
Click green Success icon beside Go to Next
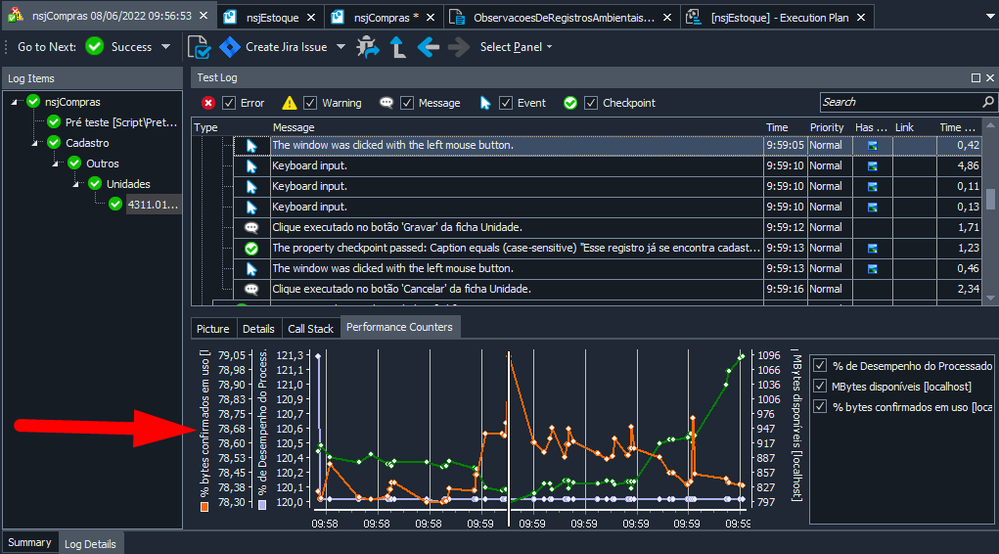[95, 47]
